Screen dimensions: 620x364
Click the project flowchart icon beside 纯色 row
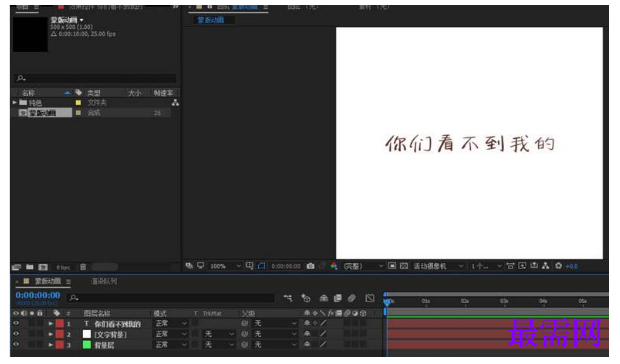175,103
